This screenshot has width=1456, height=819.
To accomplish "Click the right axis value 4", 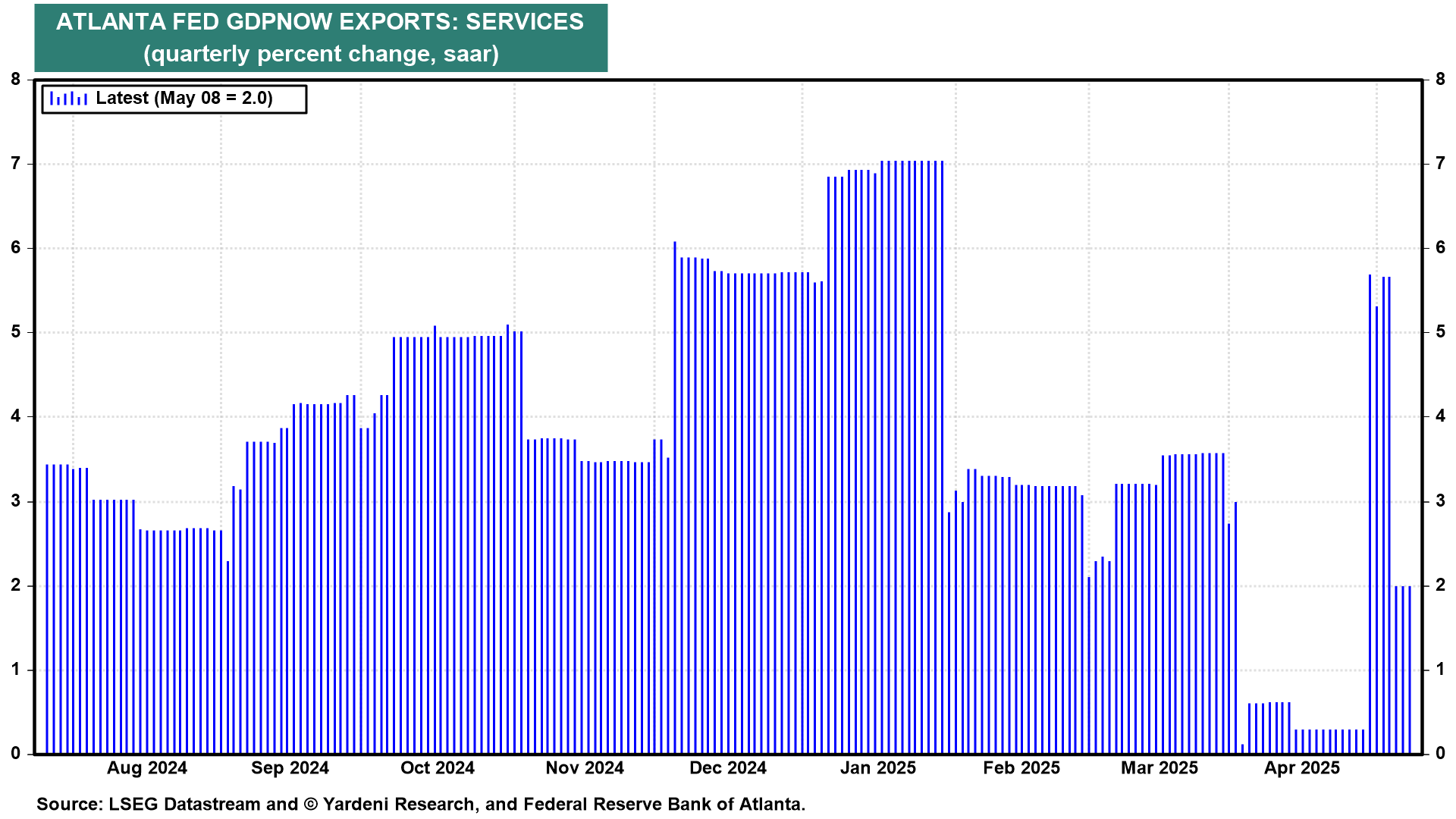I will pyautogui.click(x=1440, y=416).
